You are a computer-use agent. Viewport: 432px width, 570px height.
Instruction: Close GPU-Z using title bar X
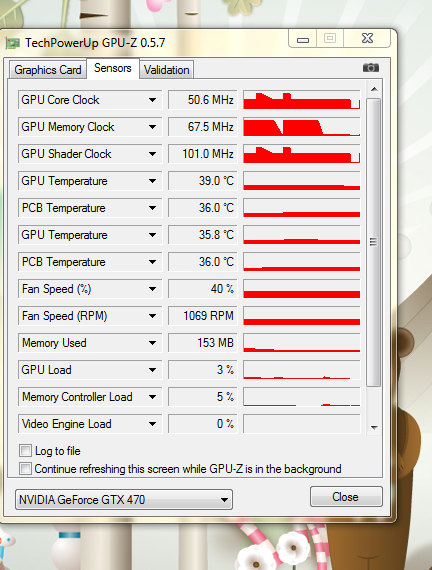pos(367,38)
